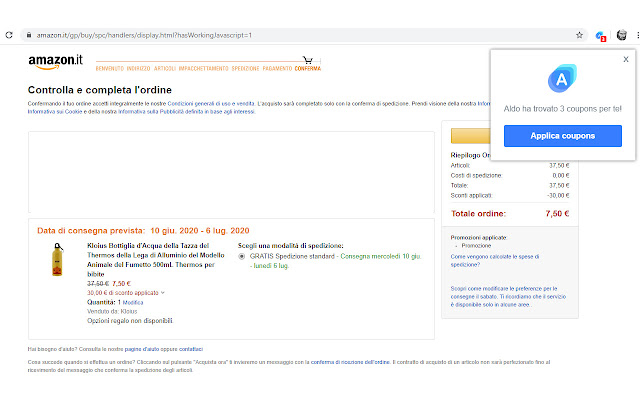This screenshot has height=400, width=640.
Task: Click the amazon.it logo
Action: tap(55, 62)
